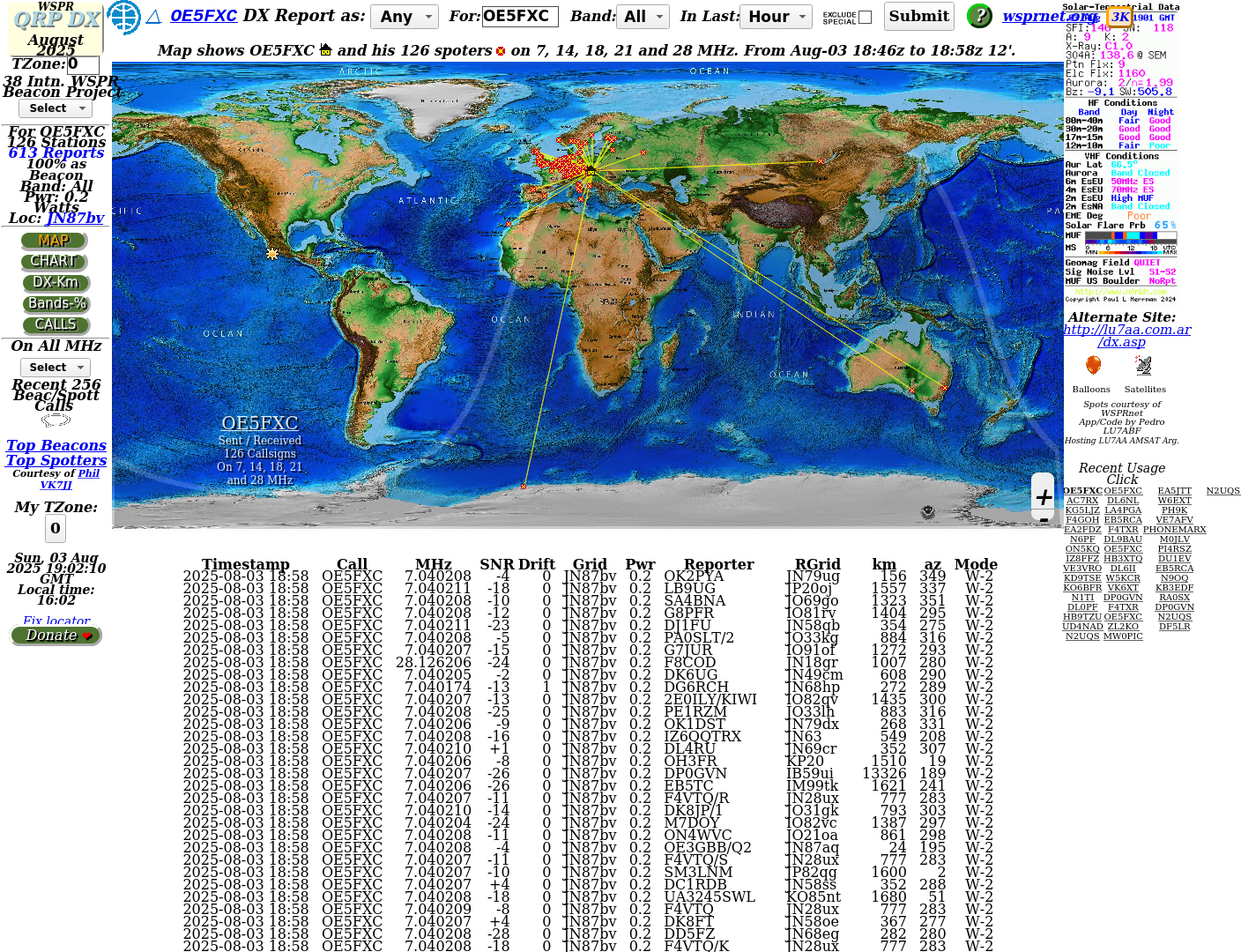Open the Top Beacons link
This screenshot has height=952, width=1241.
(56, 446)
